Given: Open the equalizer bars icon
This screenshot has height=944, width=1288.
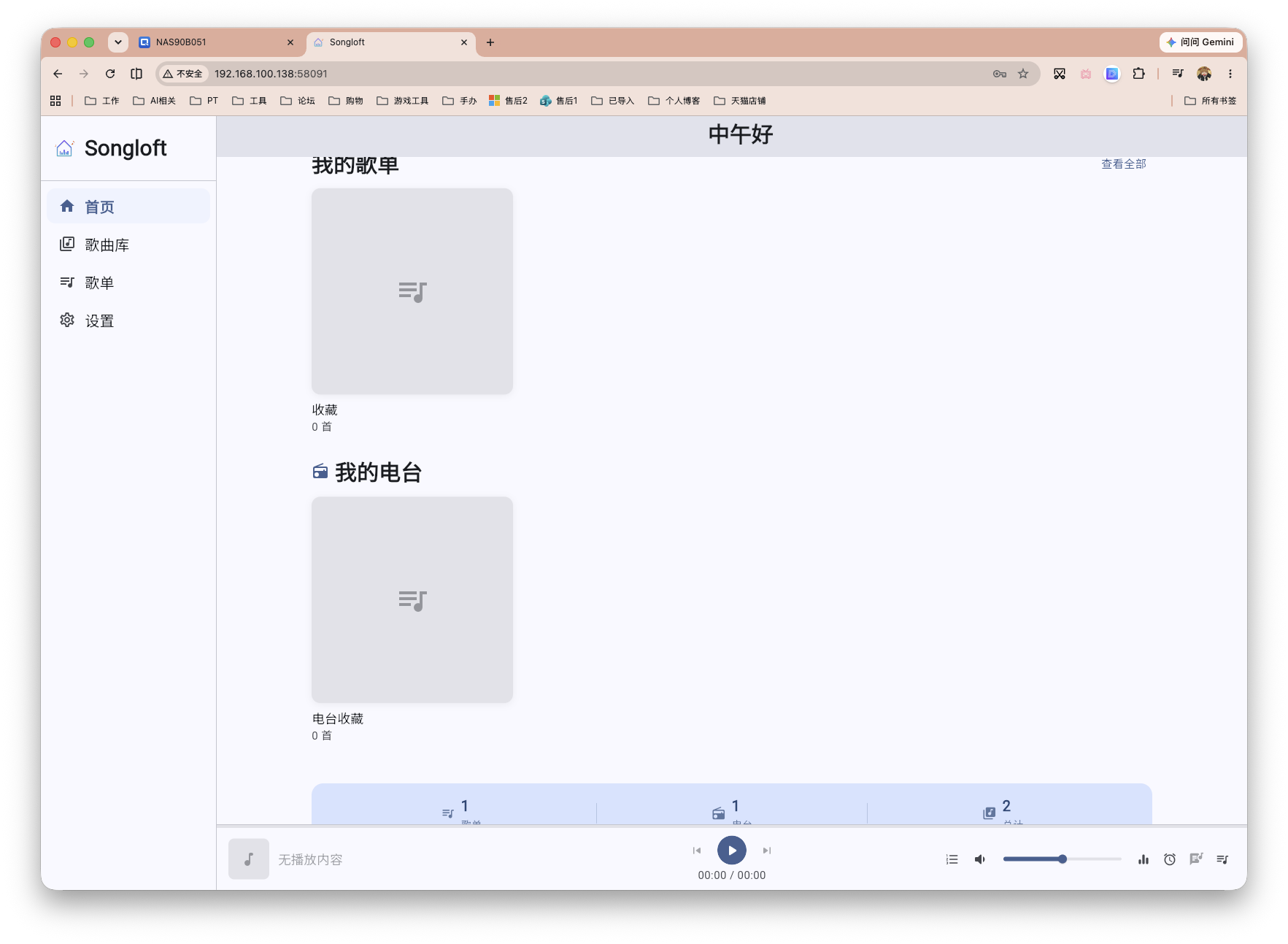Looking at the screenshot, I should [1144, 859].
